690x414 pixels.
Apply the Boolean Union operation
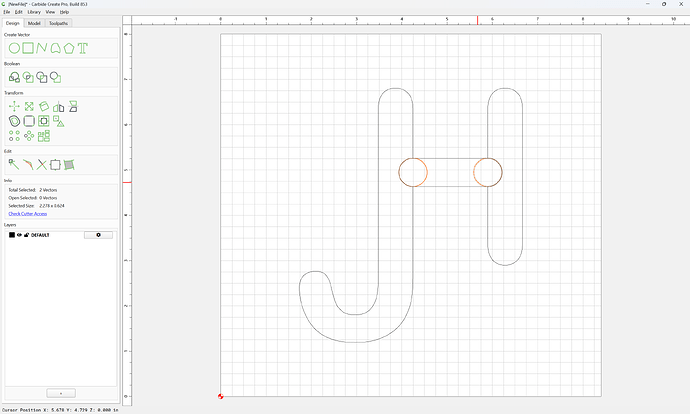[14, 77]
